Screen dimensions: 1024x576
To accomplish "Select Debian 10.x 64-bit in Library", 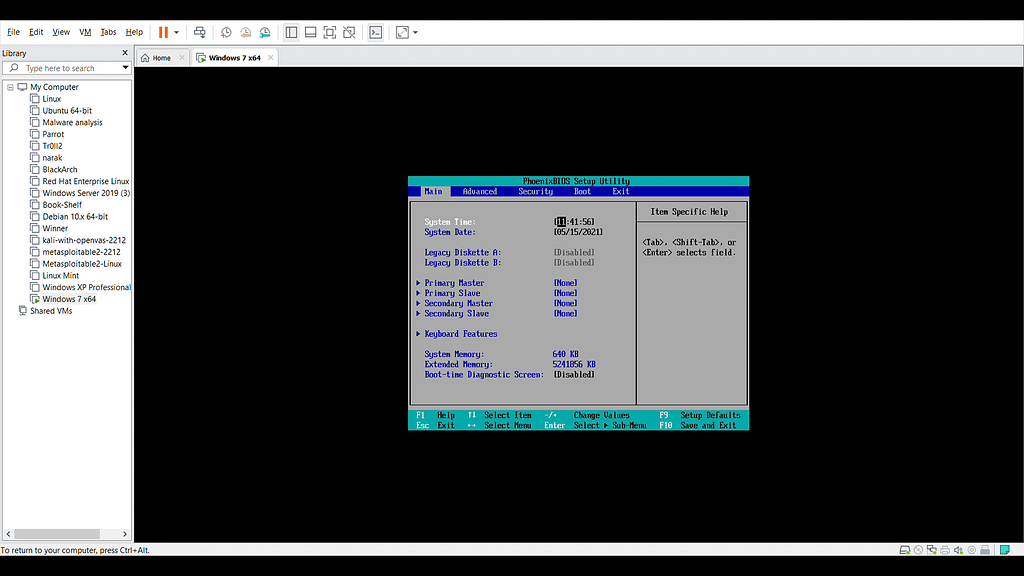I will pyautogui.click(x=75, y=216).
